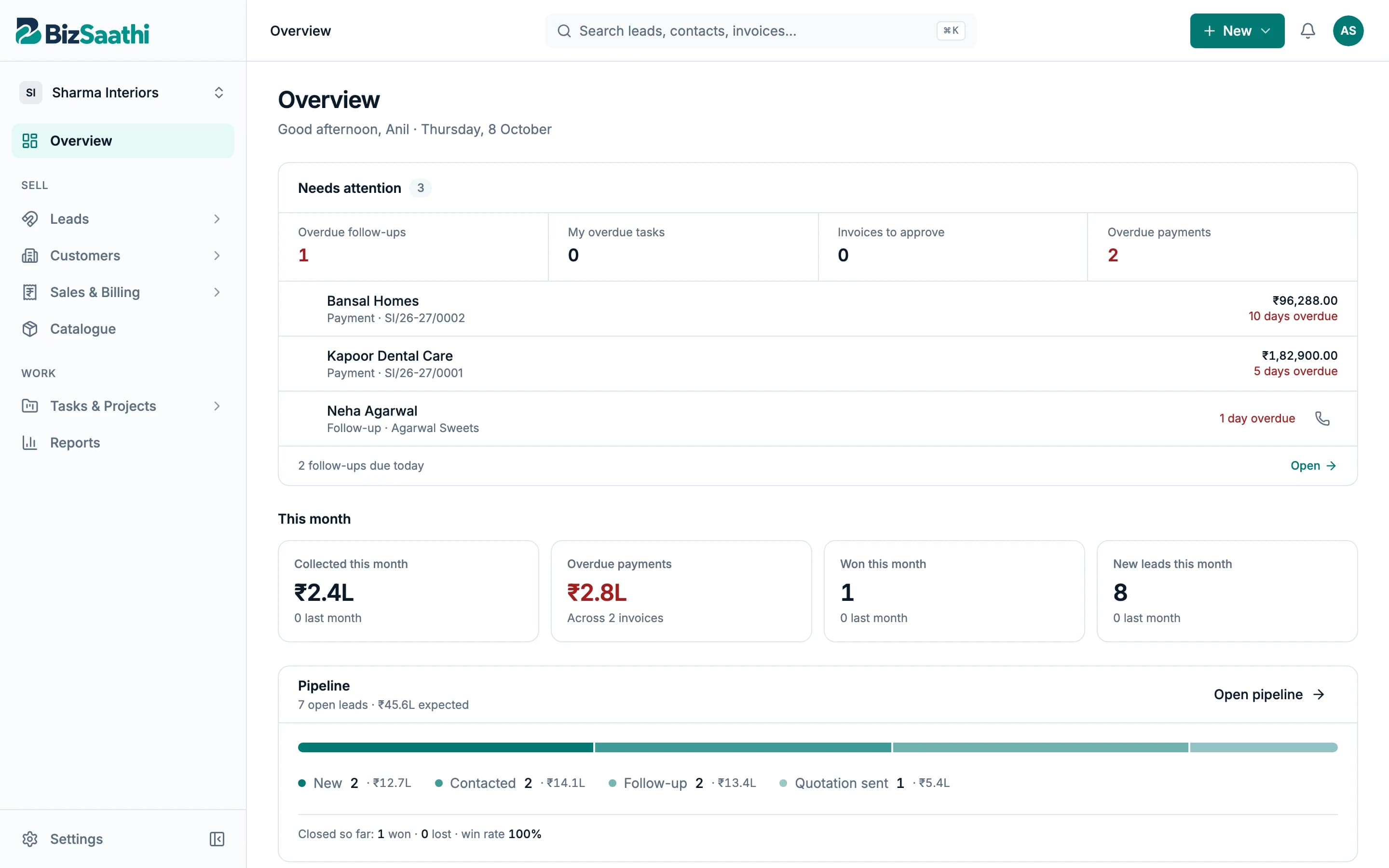
Task: Expand the Leads submenu chevron
Action: tap(217, 219)
